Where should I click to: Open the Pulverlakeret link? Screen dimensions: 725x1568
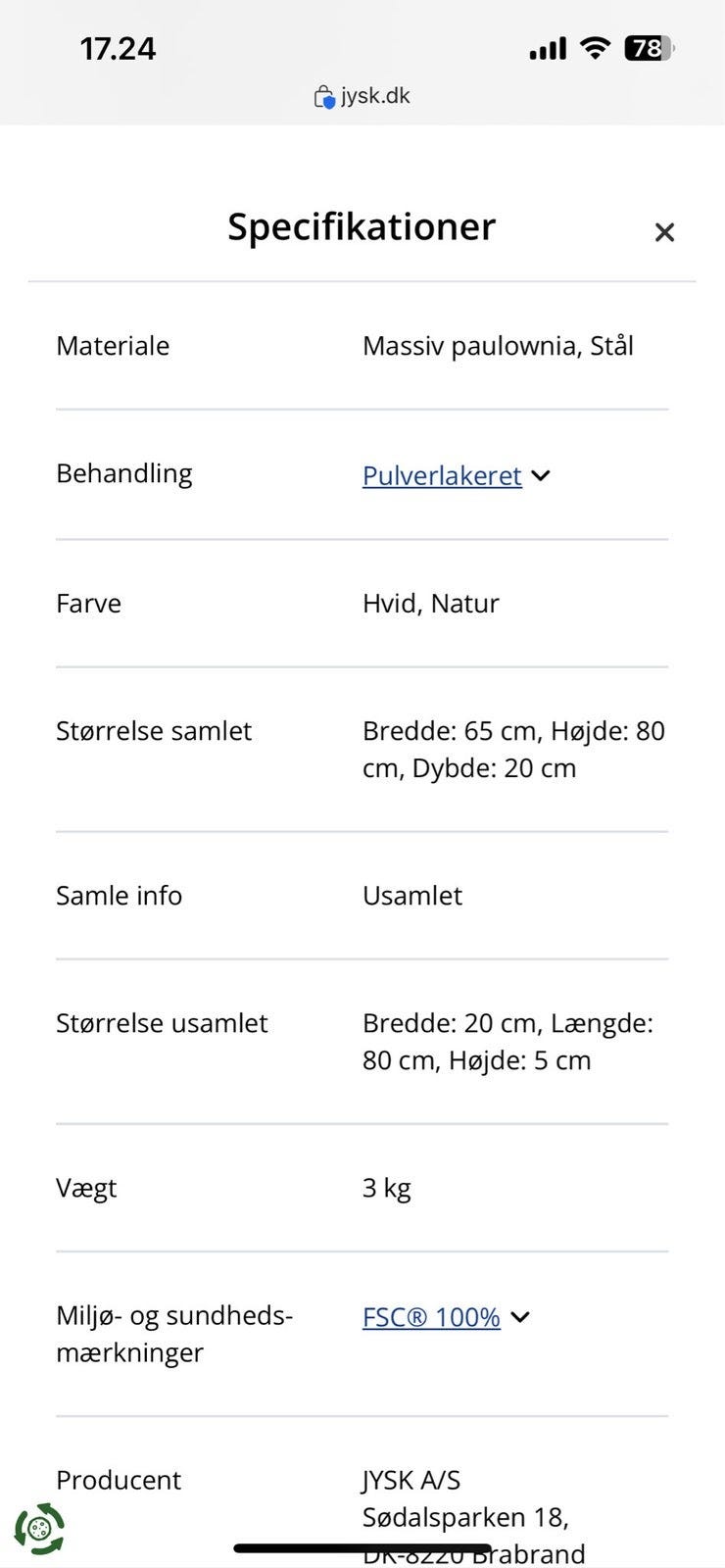pos(442,476)
